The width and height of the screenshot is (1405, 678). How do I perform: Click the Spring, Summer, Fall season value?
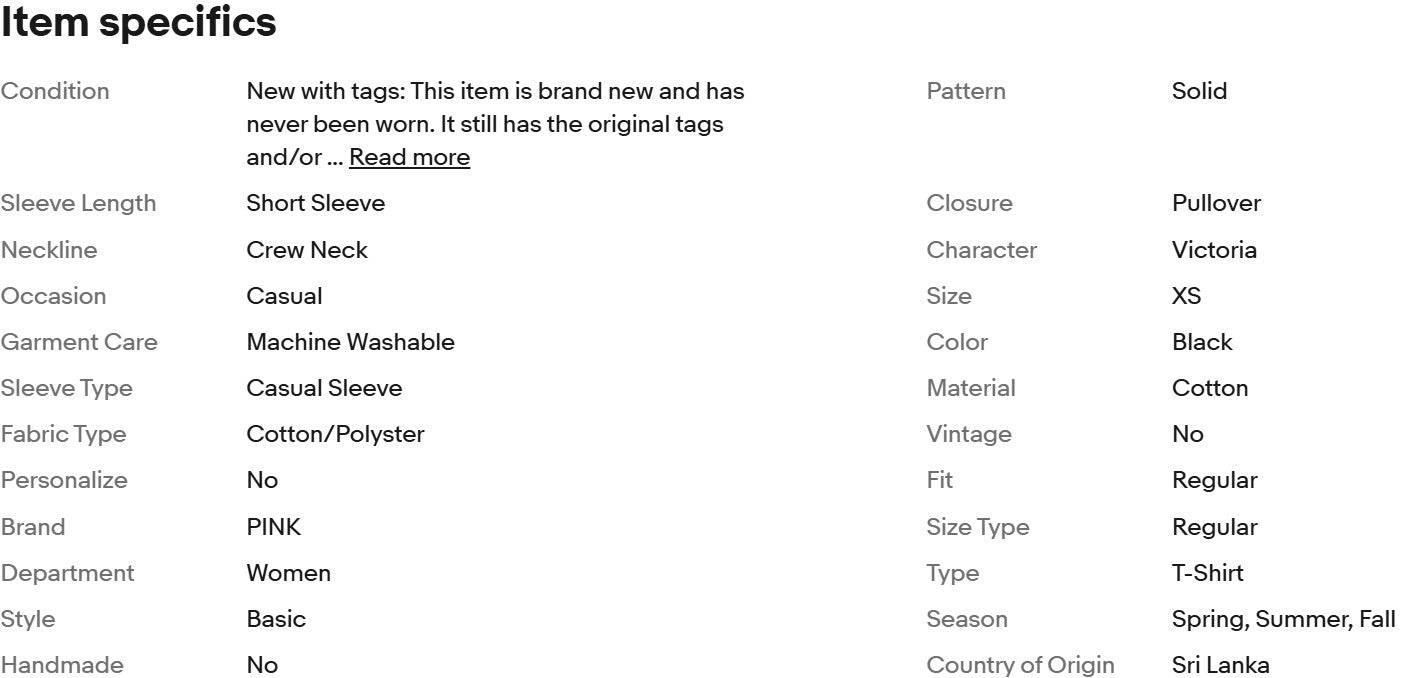click(x=1283, y=619)
